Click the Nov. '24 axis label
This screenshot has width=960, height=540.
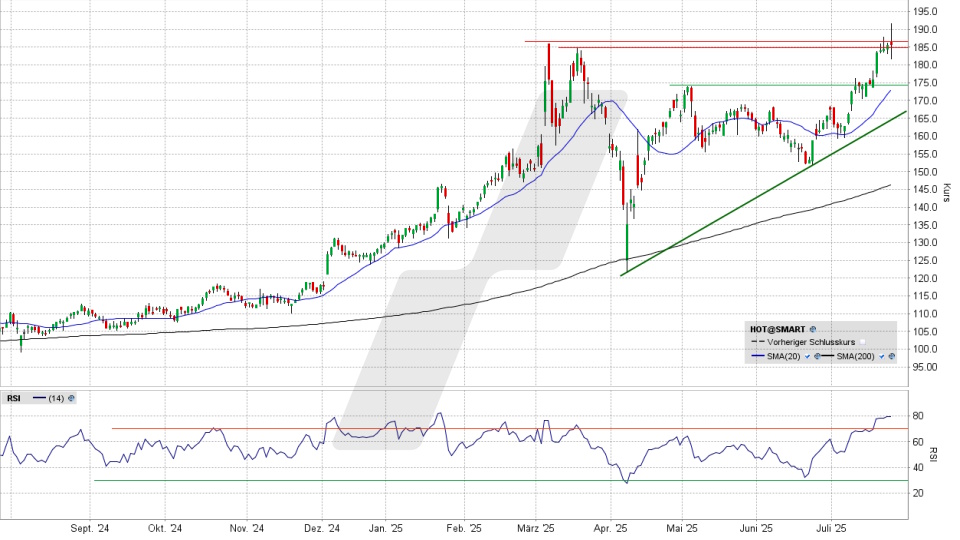tap(246, 529)
